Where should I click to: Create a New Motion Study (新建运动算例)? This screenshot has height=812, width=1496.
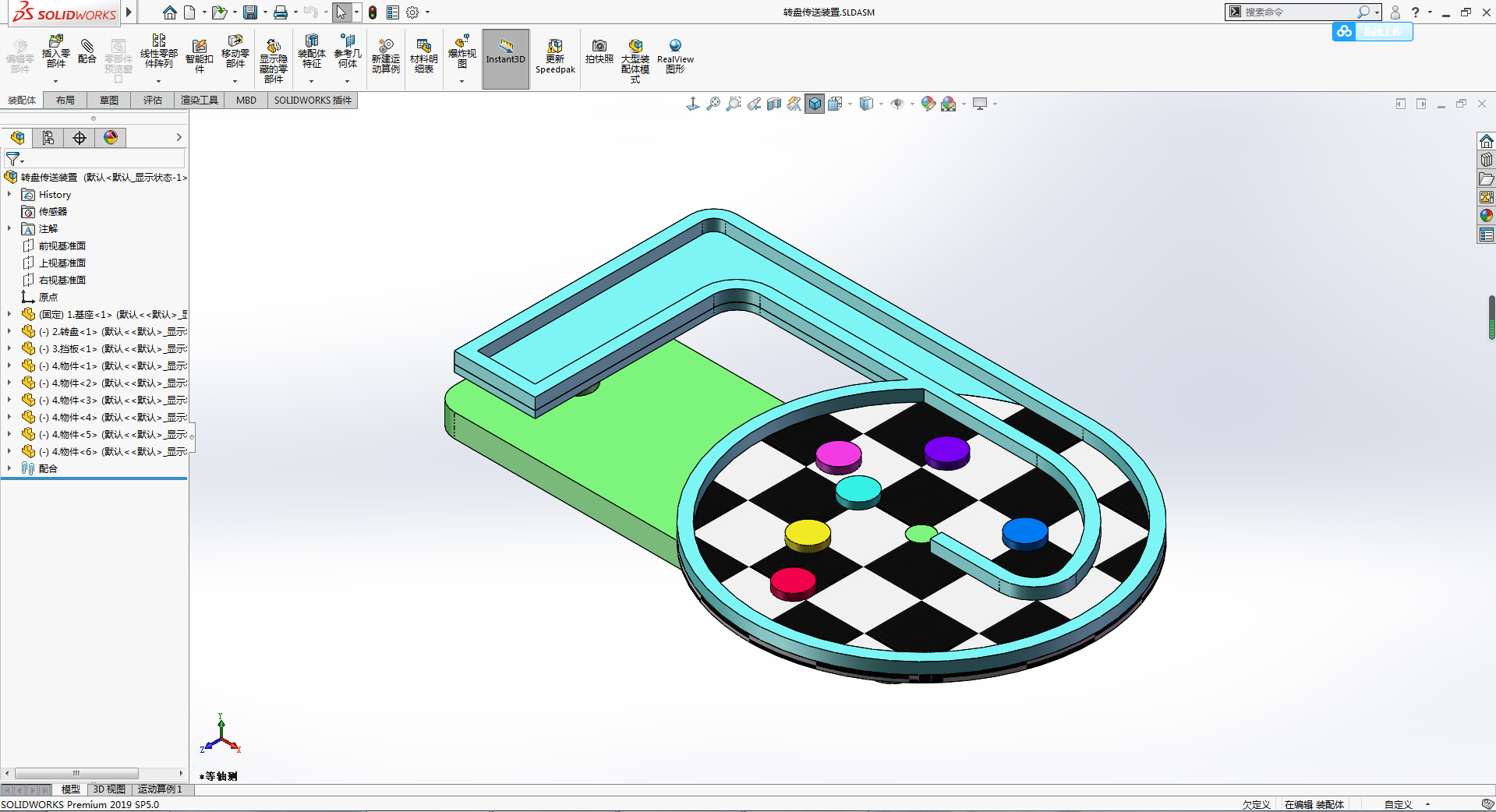(x=385, y=56)
